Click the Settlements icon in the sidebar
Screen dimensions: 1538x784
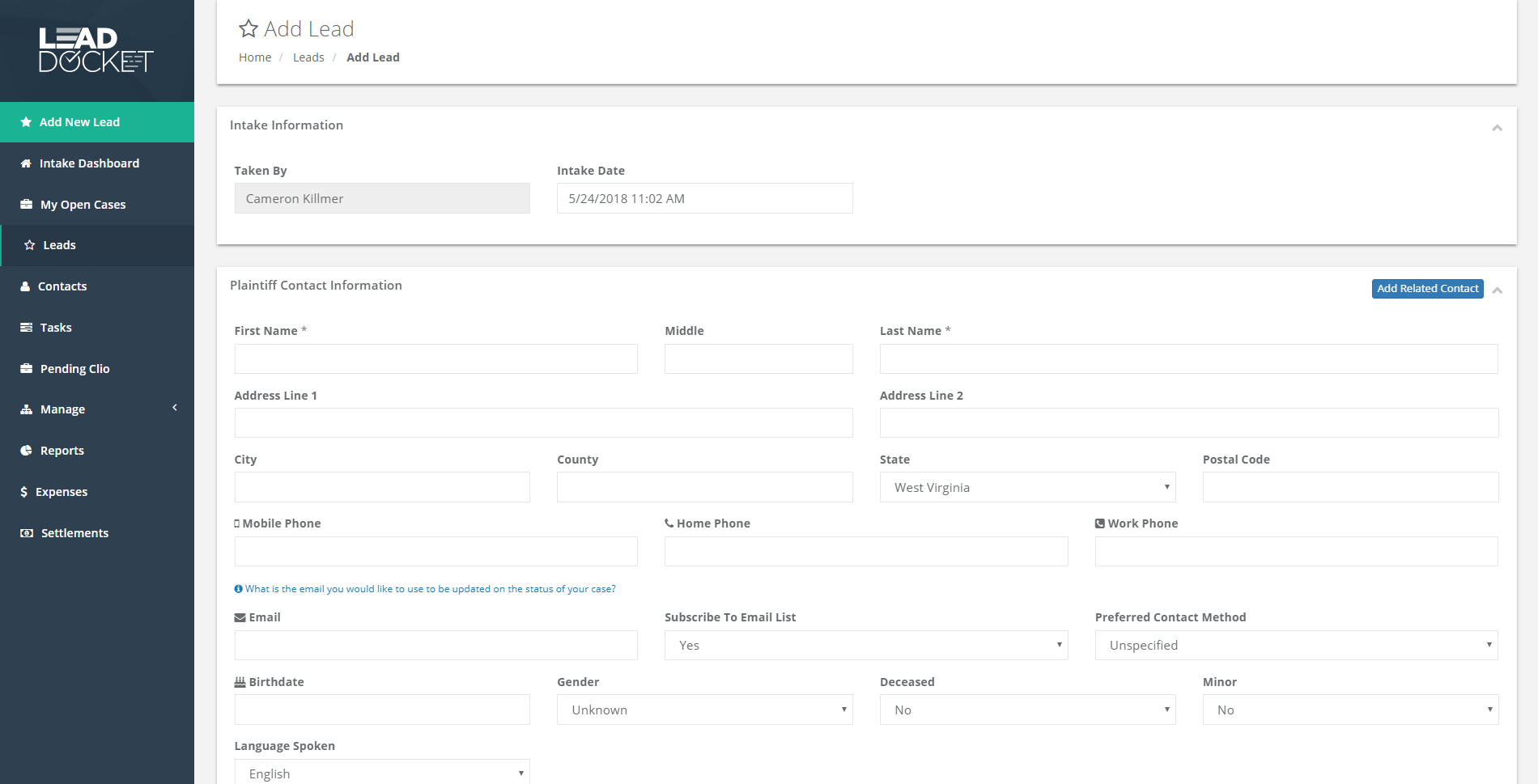tap(25, 532)
